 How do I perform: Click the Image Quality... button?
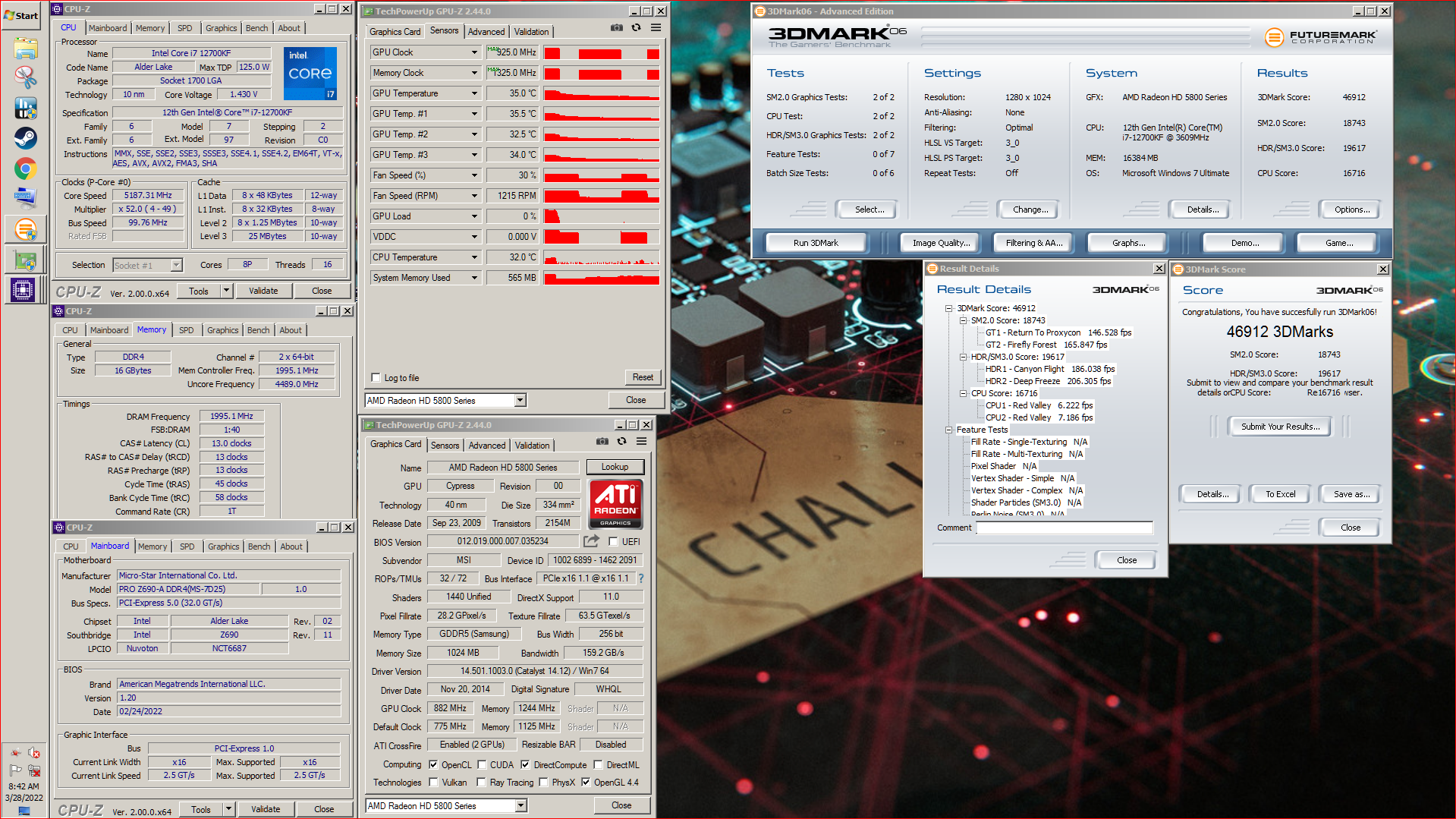[x=941, y=243]
